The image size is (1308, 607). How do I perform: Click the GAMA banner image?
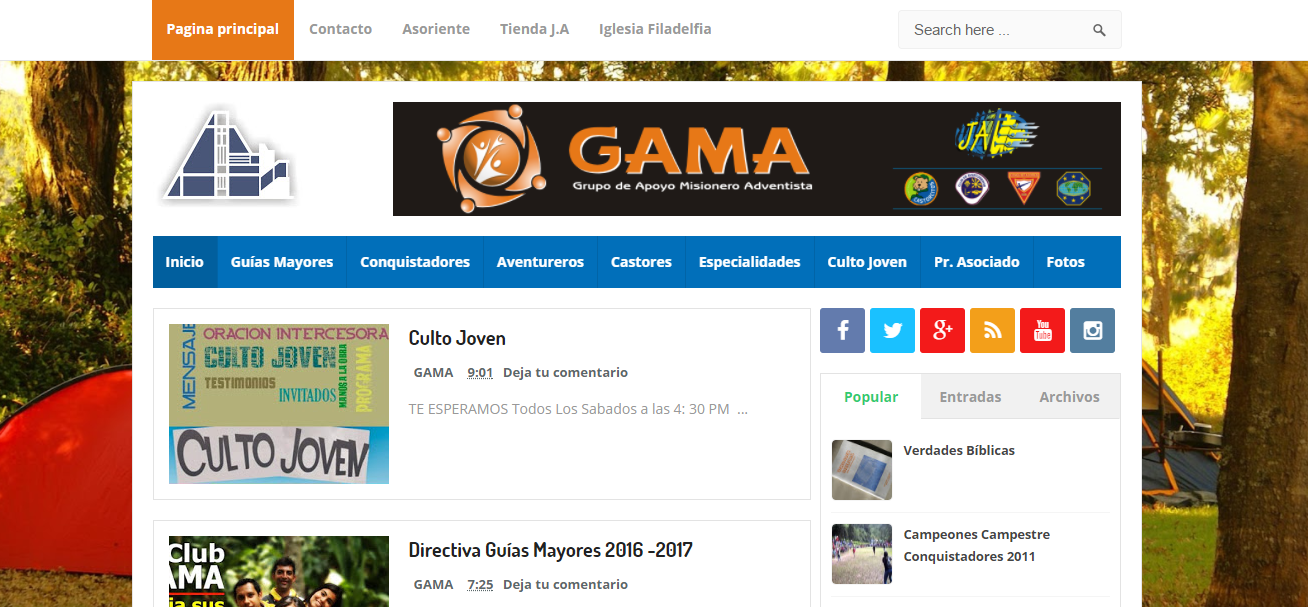click(x=756, y=159)
